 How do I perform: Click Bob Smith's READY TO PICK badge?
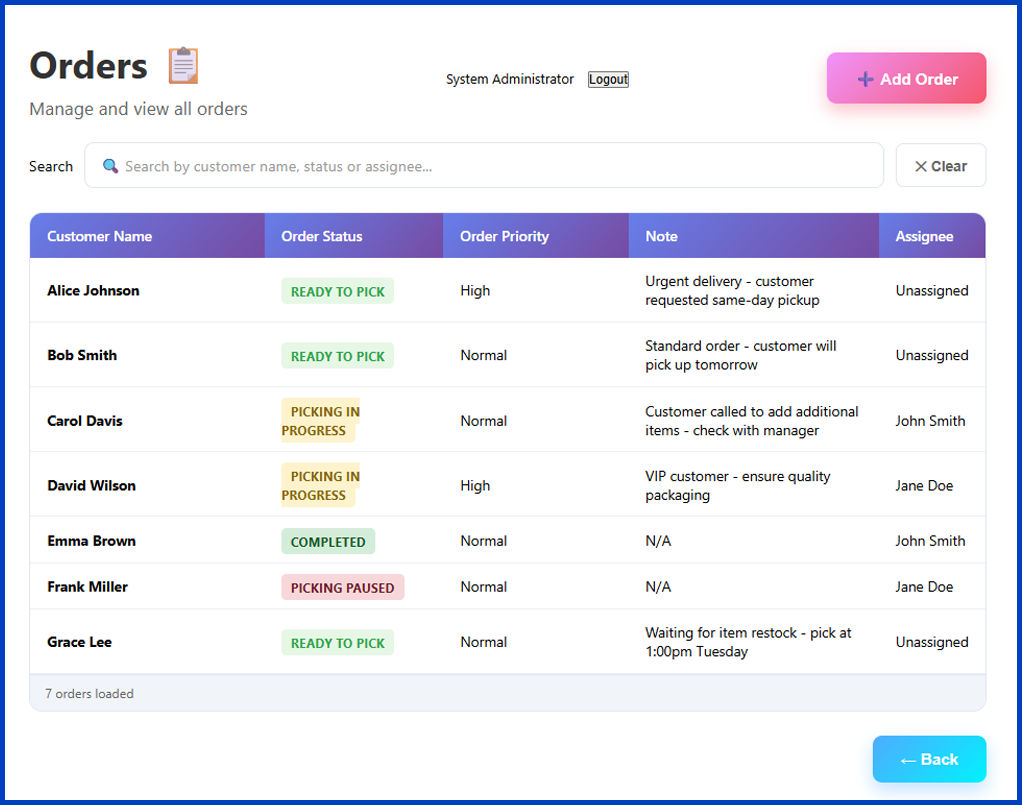[338, 356]
